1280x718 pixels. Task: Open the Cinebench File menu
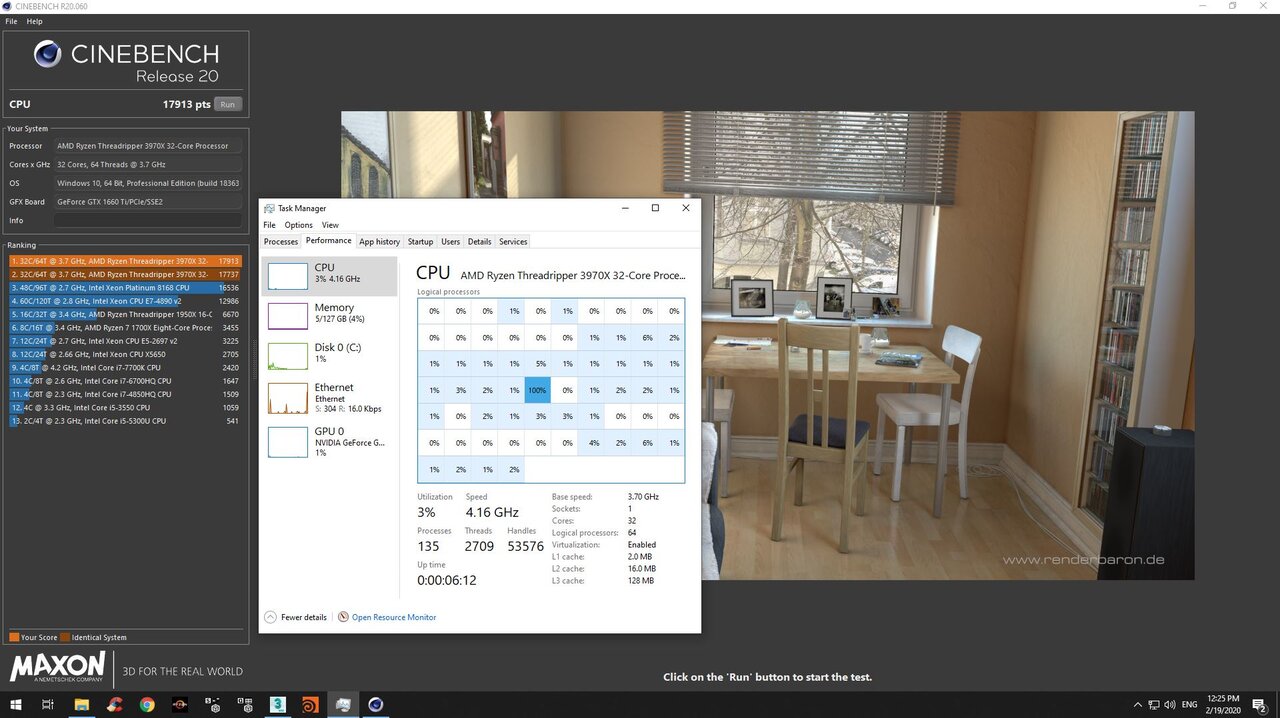tap(11, 21)
